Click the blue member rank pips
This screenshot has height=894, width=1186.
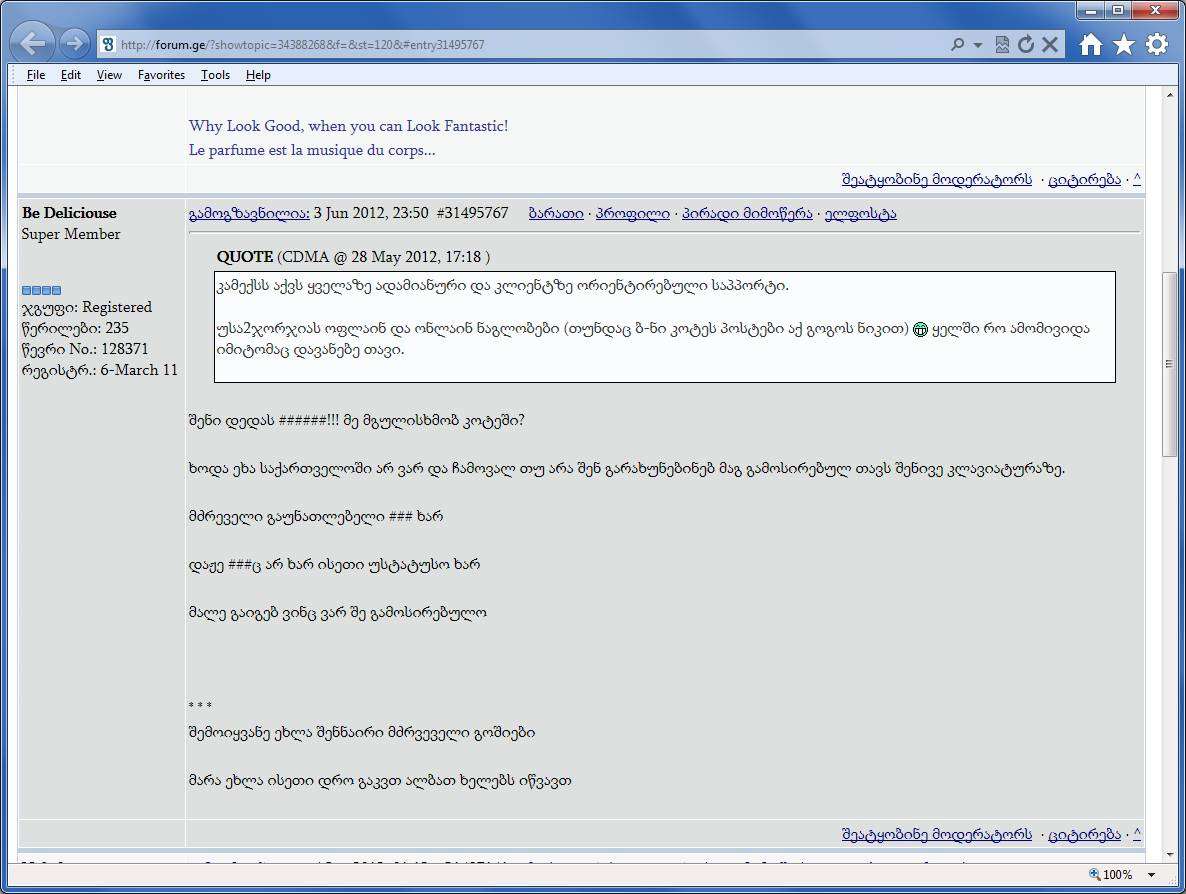42,290
